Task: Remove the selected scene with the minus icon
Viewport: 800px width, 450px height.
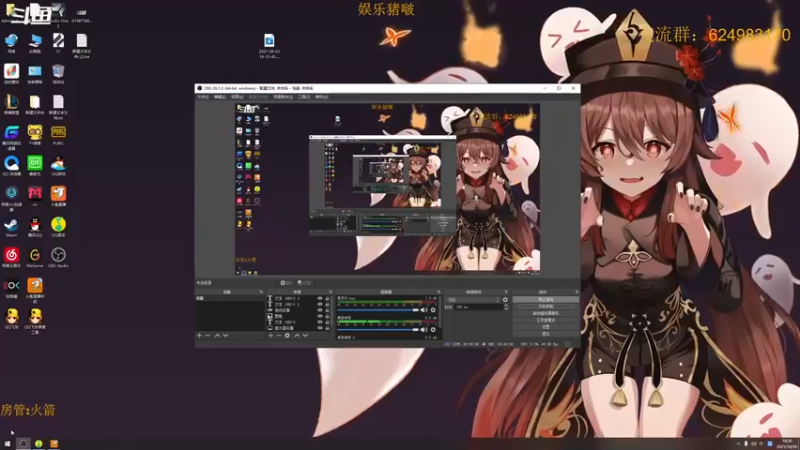Action: (x=208, y=335)
